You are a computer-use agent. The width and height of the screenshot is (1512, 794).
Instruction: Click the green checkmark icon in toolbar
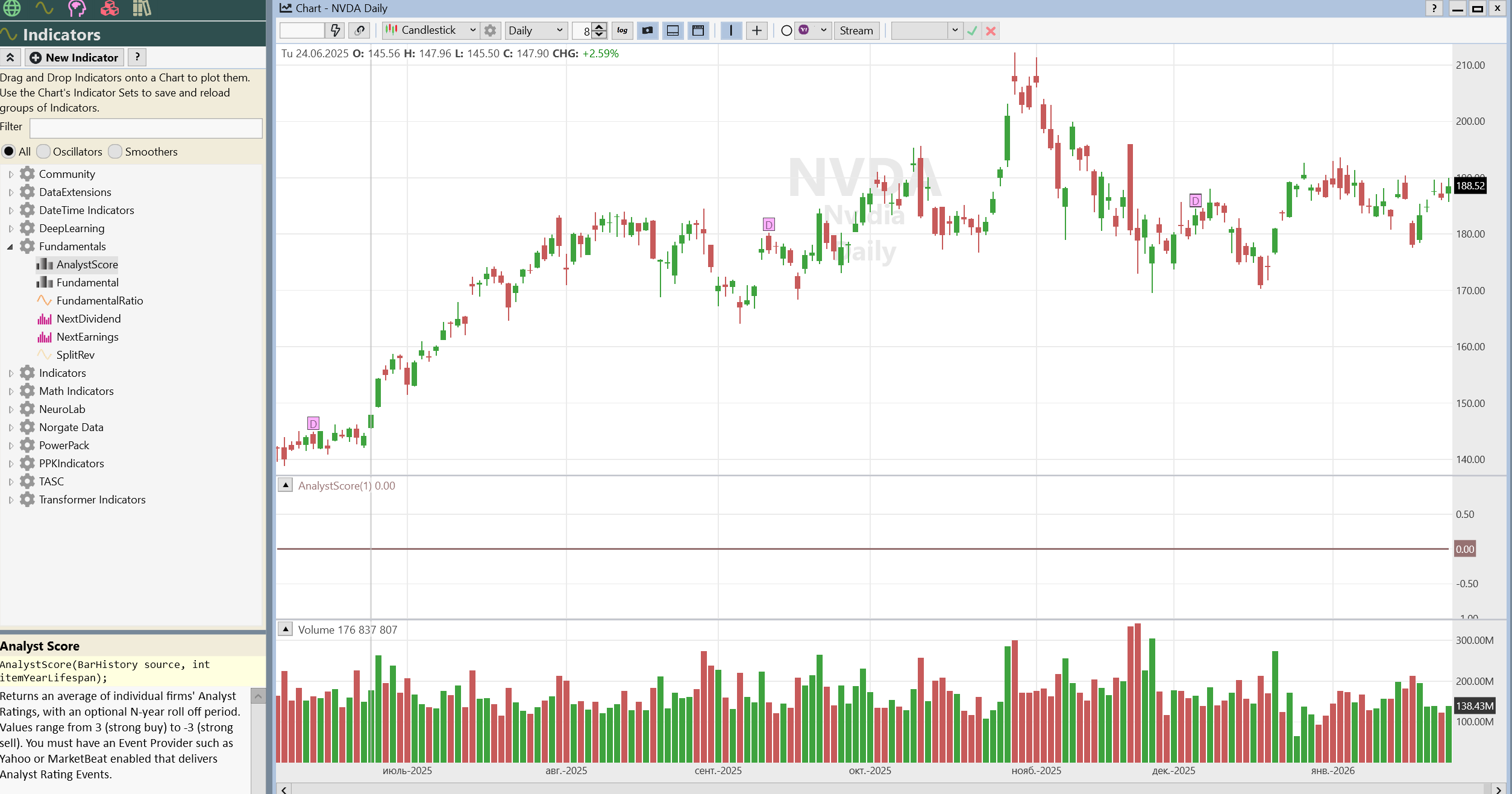click(971, 31)
